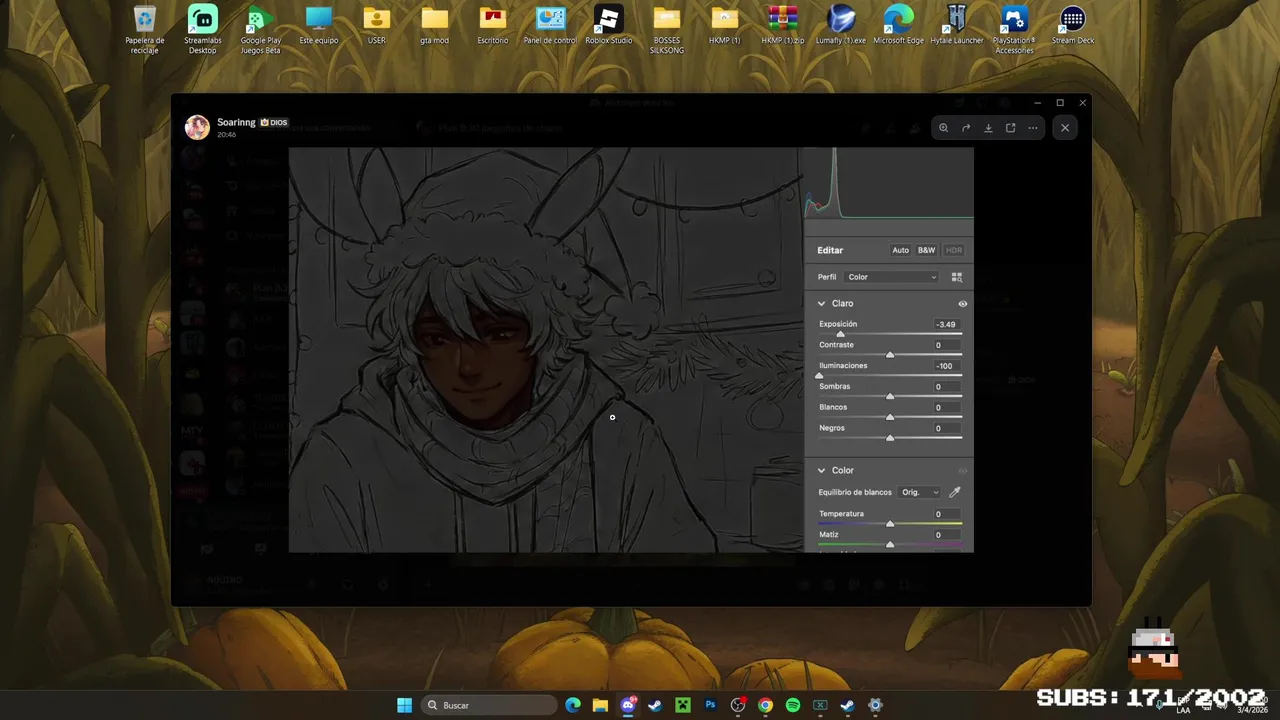The height and width of the screenshot is (720, 1280).
Task: Click the Iluminaciones value field -100
Action: click(x=946, y=366)
